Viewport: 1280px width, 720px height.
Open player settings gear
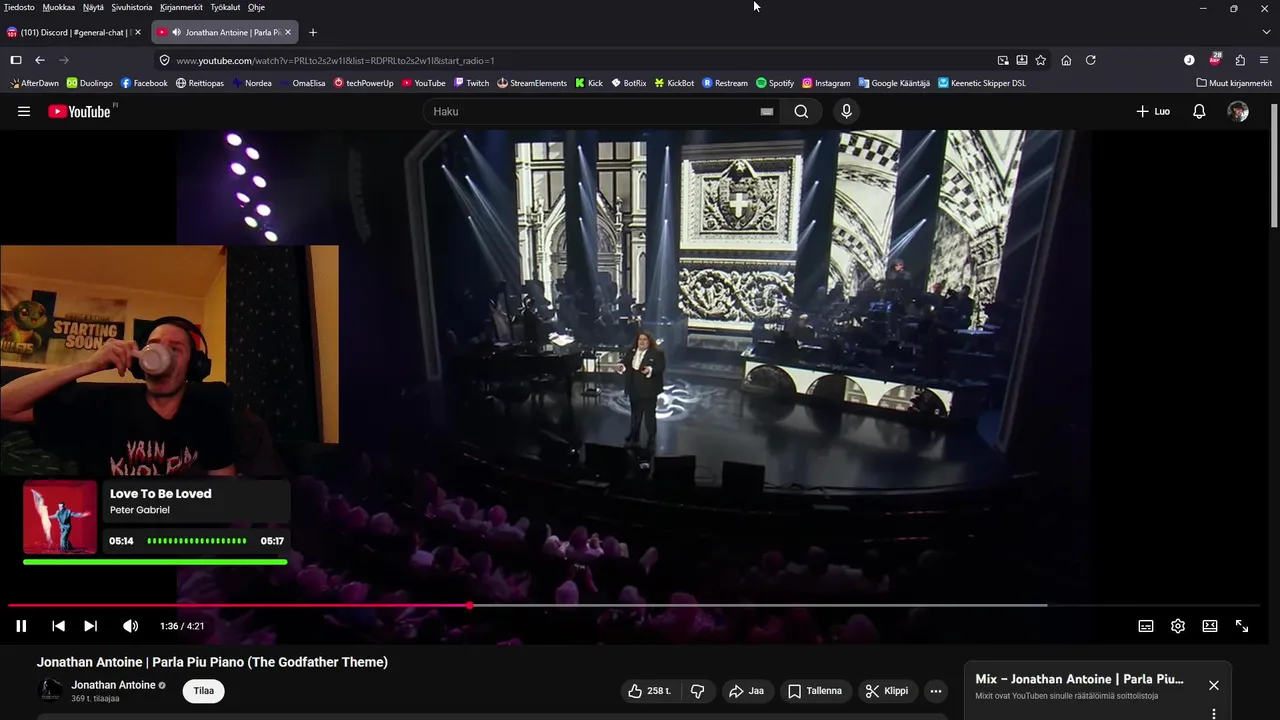(1178, 626)
